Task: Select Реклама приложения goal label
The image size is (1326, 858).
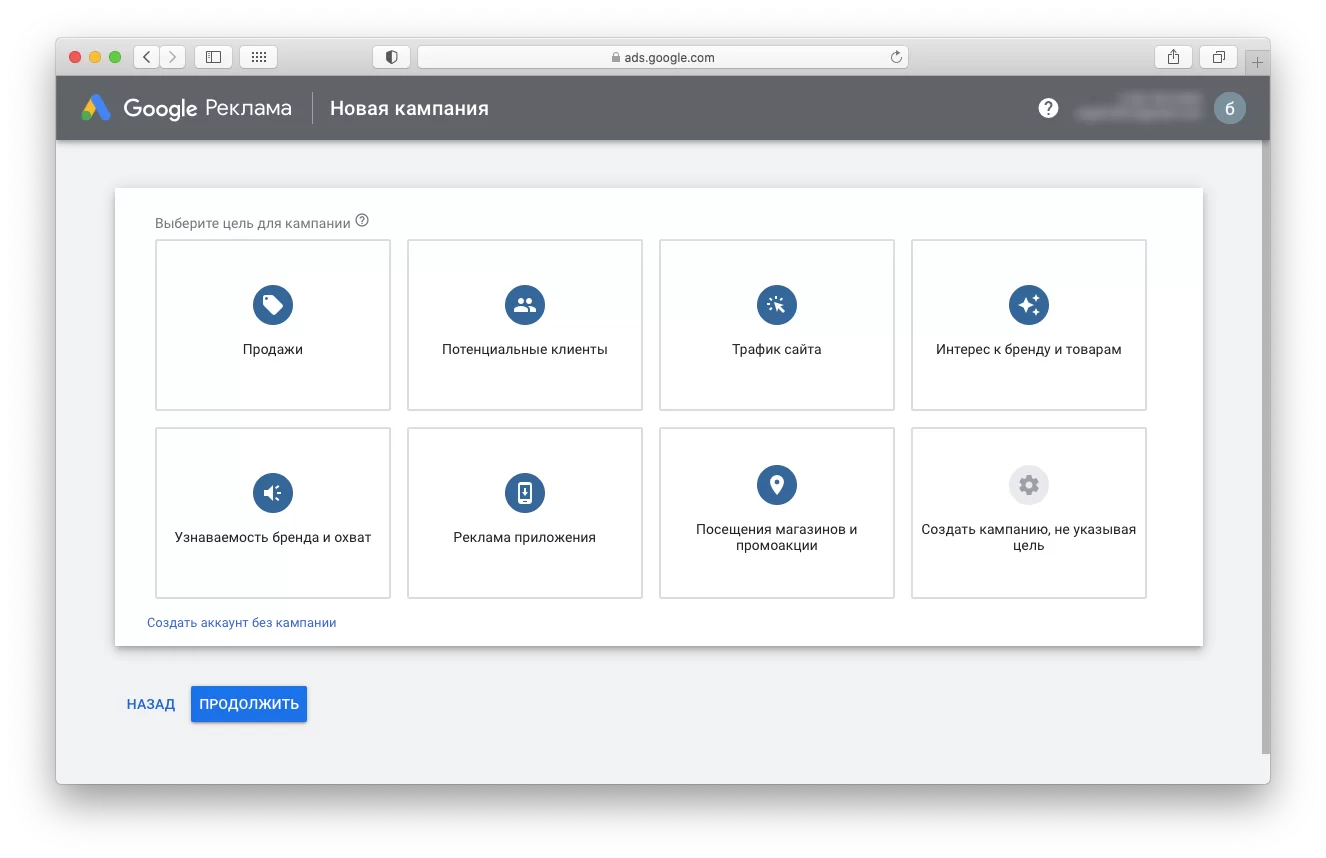Action: click(x=525, y=538)
